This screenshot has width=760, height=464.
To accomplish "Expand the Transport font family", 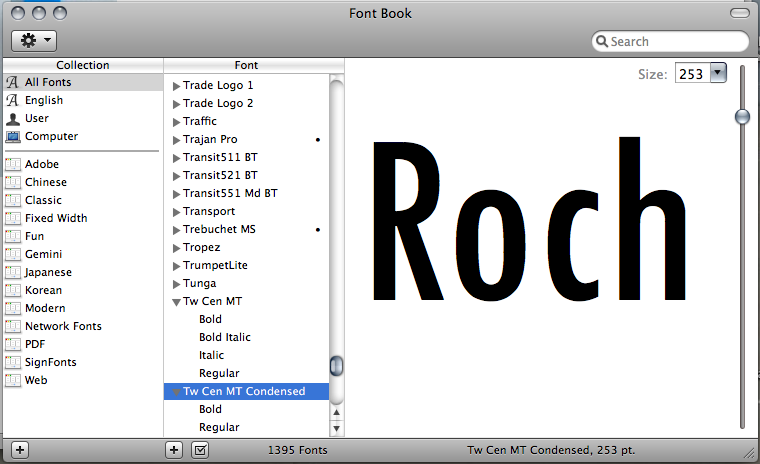I will click(176, 212).
